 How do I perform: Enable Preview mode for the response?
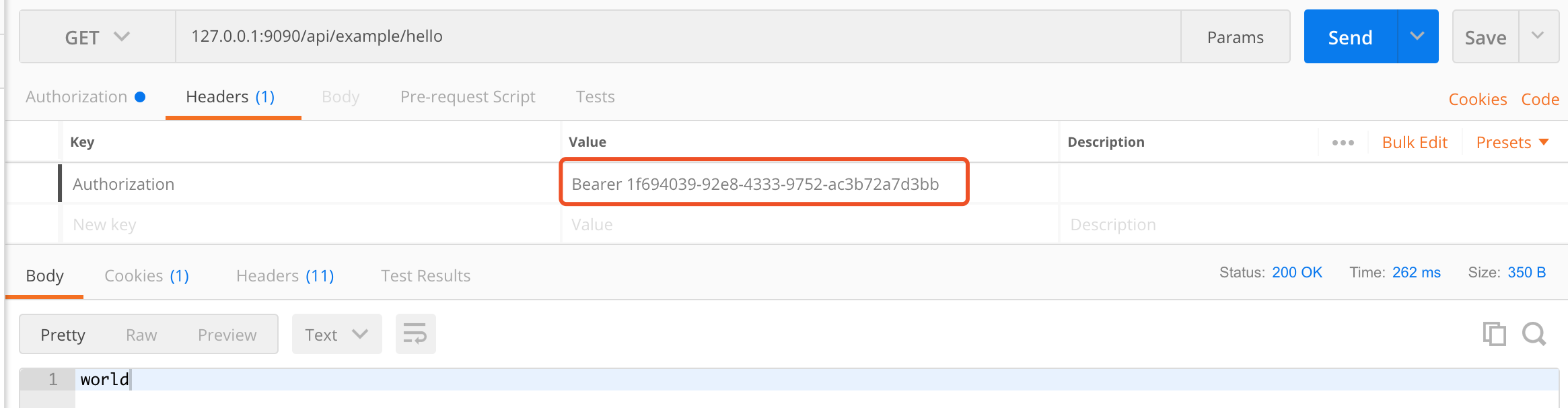[227, 333]
